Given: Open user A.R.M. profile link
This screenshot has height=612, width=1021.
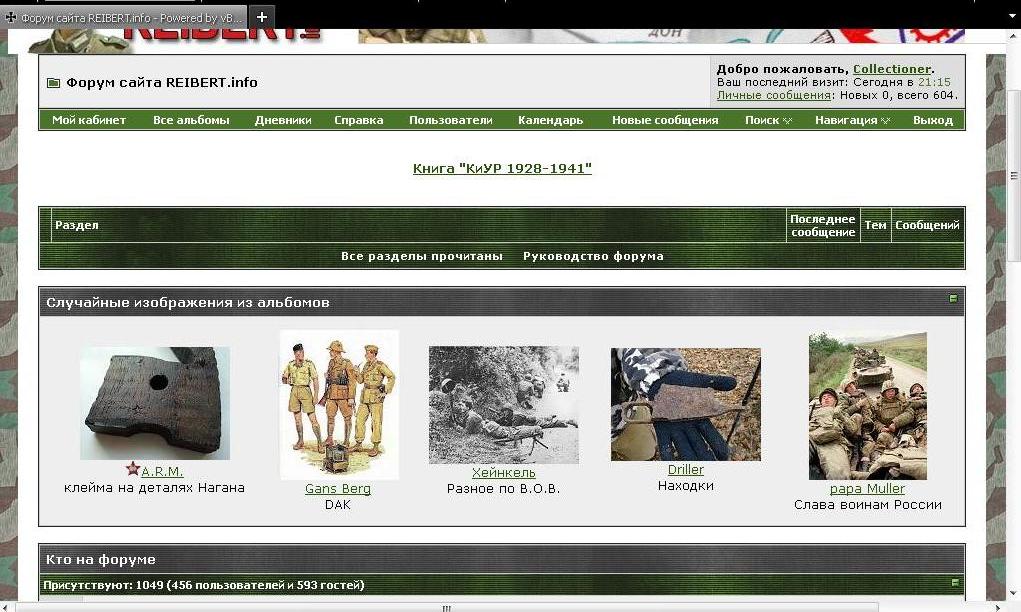Looking at the screenshot, I should click(162, 471).
